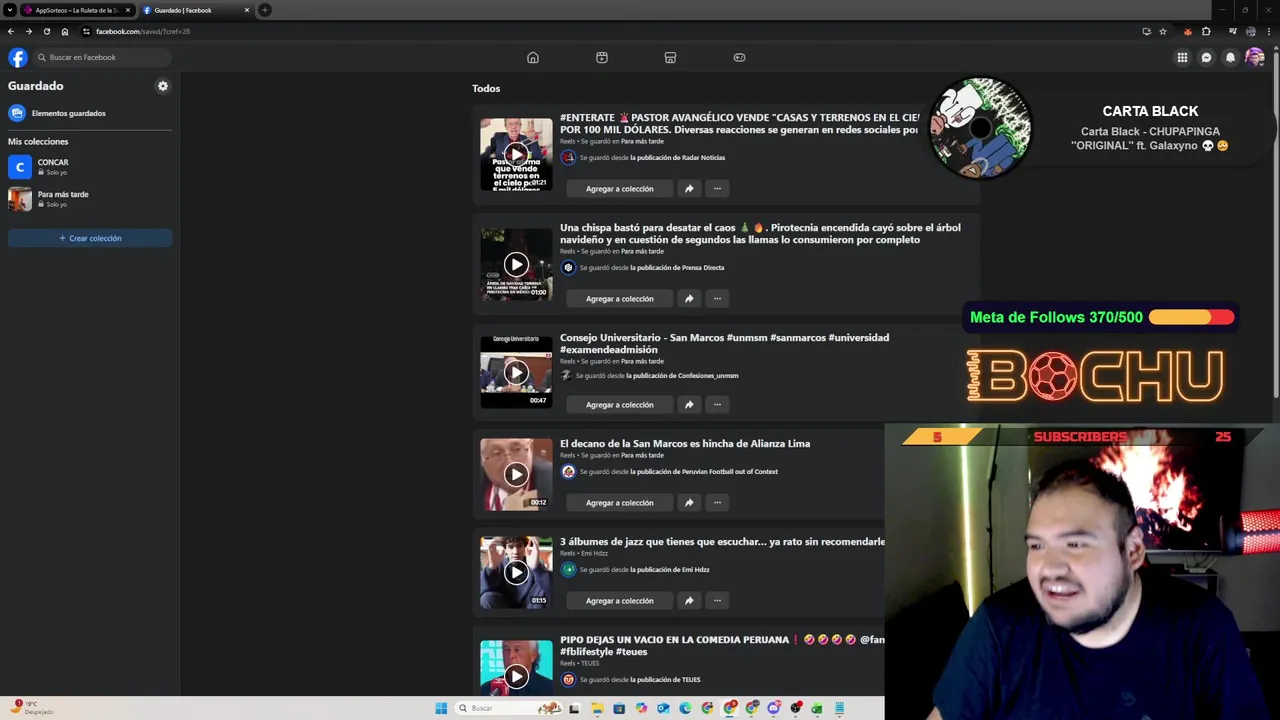Go back in browser history
The width and height of the screenshot is (1280, 720).
[x=11, y=31]
